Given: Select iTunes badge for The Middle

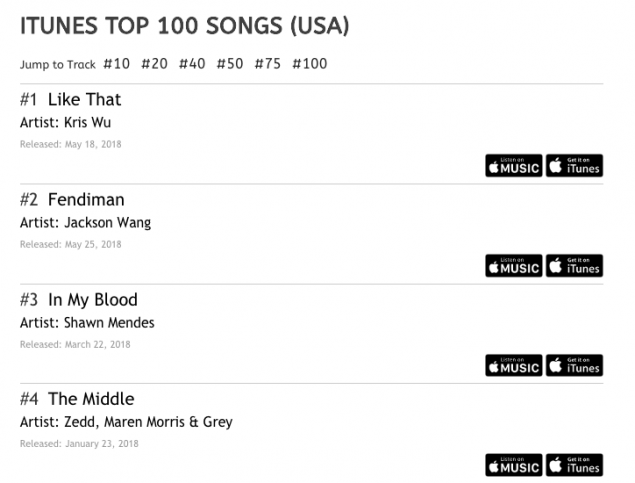Looking at the screenshot, I should pos(575,465).
